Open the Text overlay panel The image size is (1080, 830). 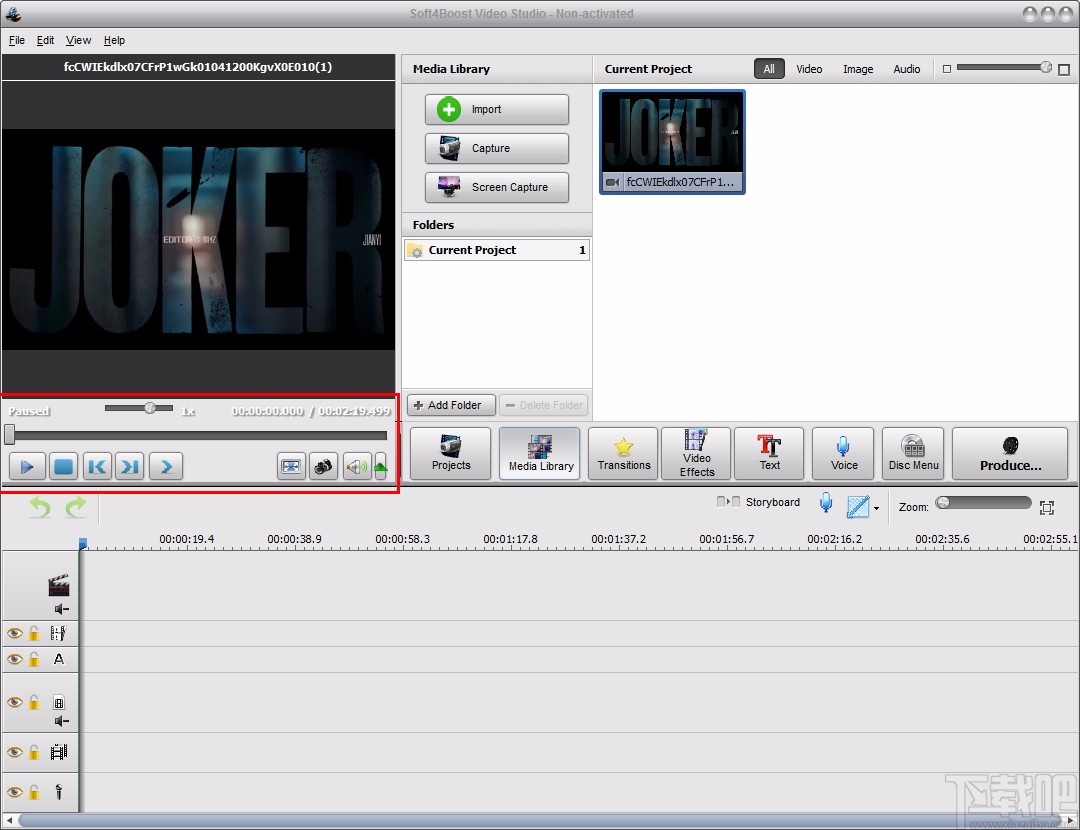point(769,453)
